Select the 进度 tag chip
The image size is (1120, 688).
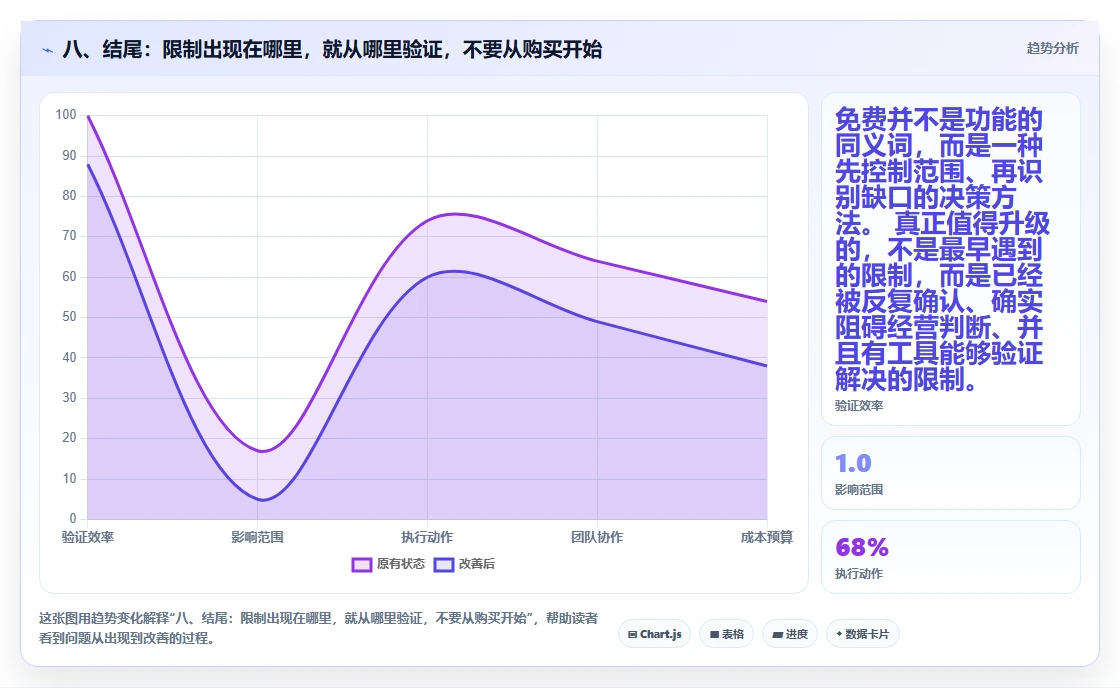(x=790, y=634)
